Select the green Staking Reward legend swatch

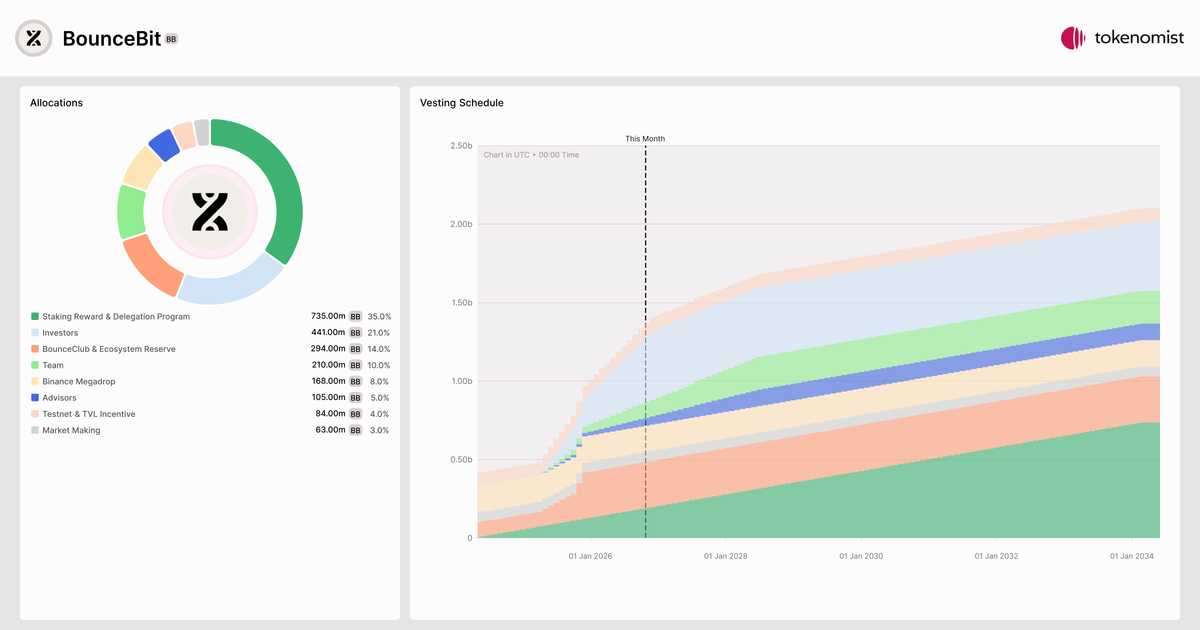pos(35,317)
